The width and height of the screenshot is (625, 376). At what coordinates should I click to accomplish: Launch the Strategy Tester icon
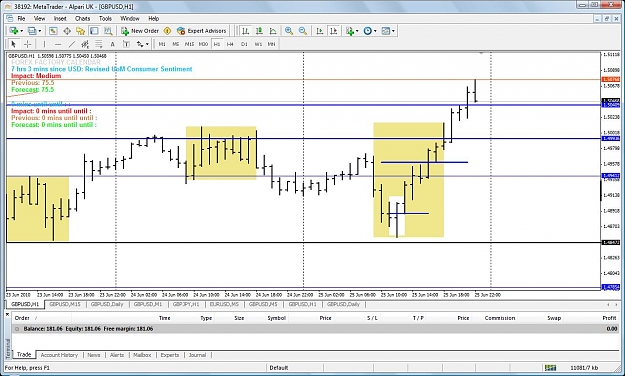[x=108, y=31]
